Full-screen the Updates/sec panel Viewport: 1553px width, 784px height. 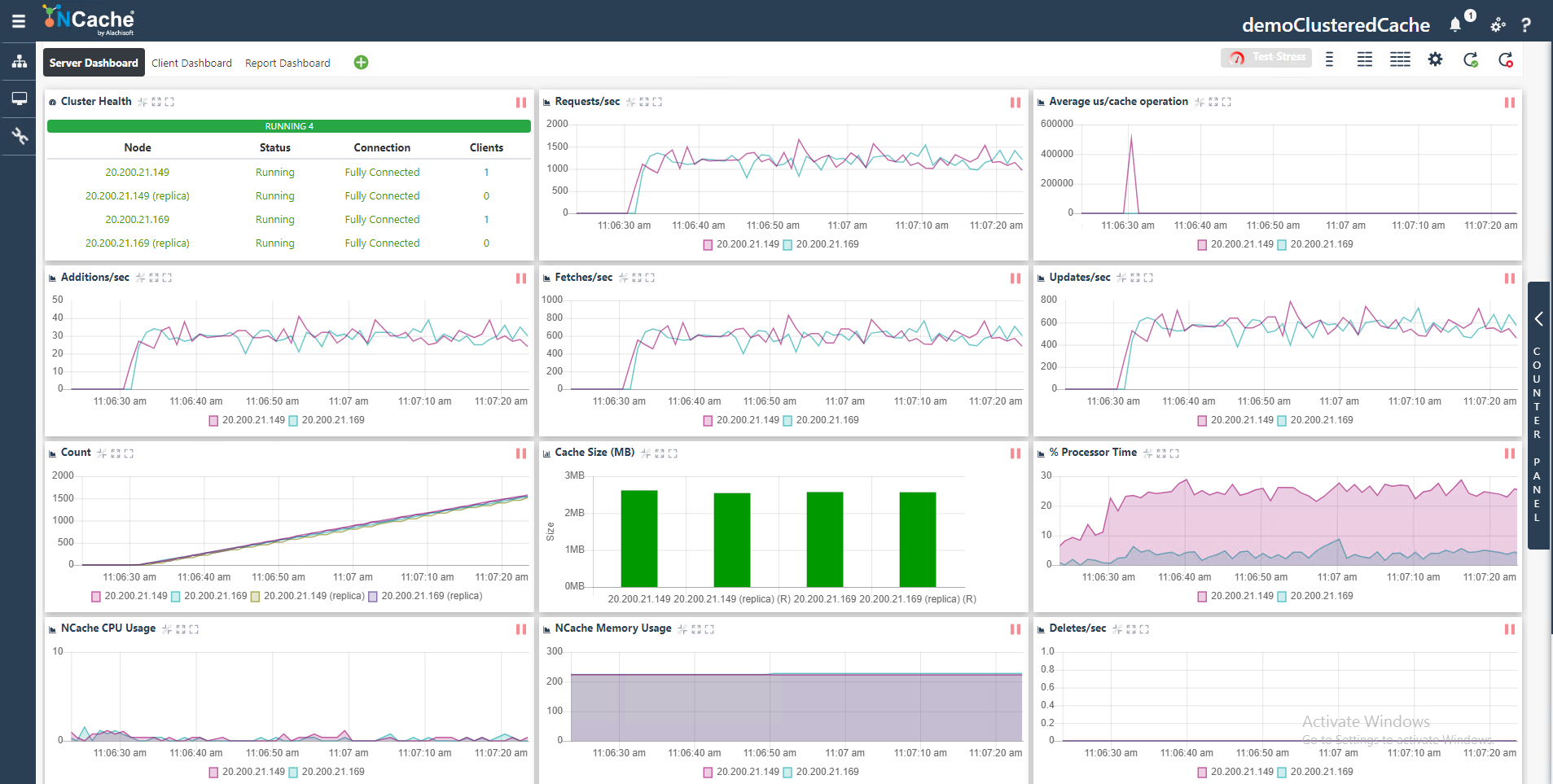pos(1148,278)
